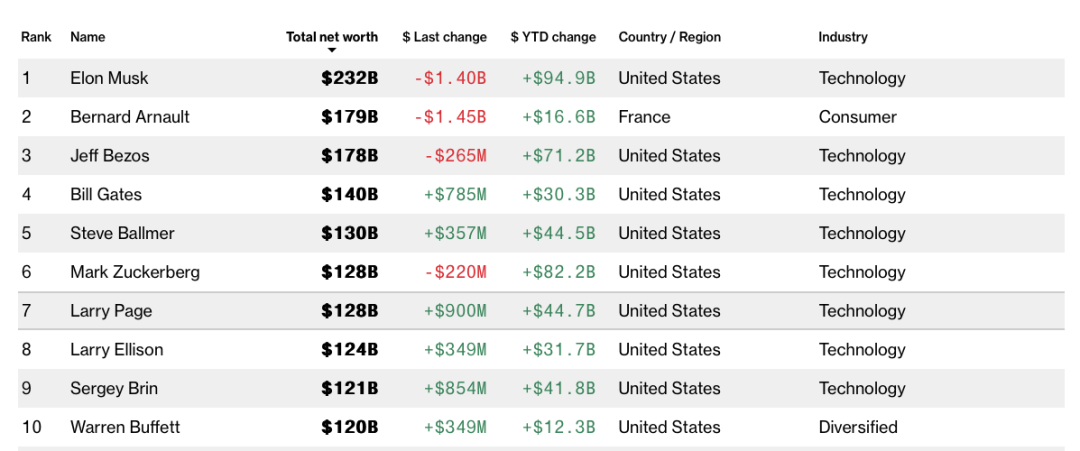Open Larry Ellison's profile
Screen dimensions: 1080x451
(x=116, y=350)
